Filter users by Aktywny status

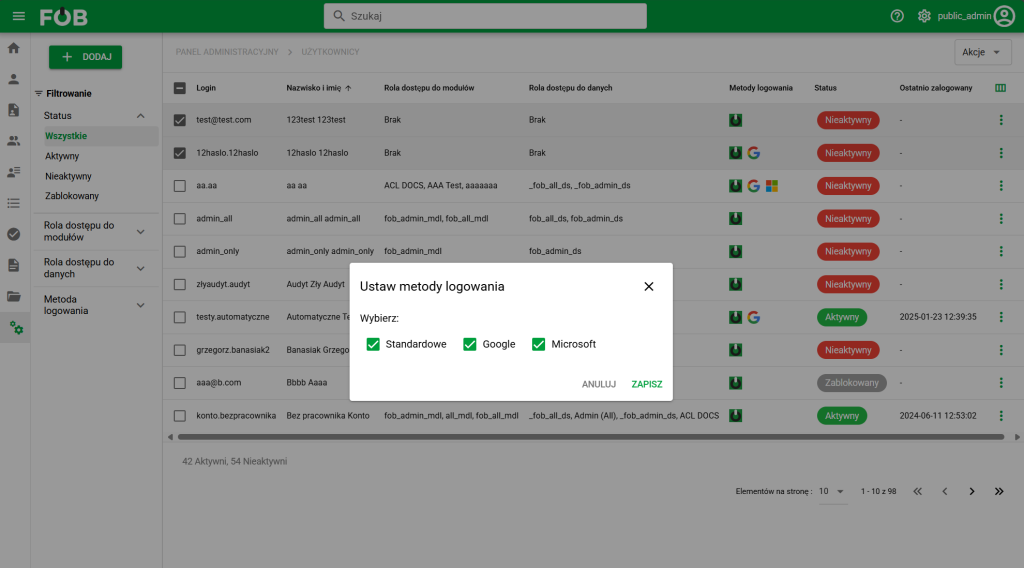62,156
